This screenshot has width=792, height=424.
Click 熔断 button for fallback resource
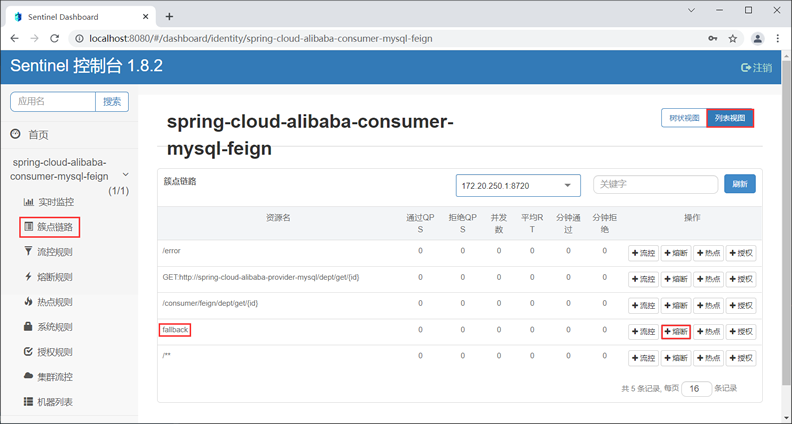pos(676,331)
